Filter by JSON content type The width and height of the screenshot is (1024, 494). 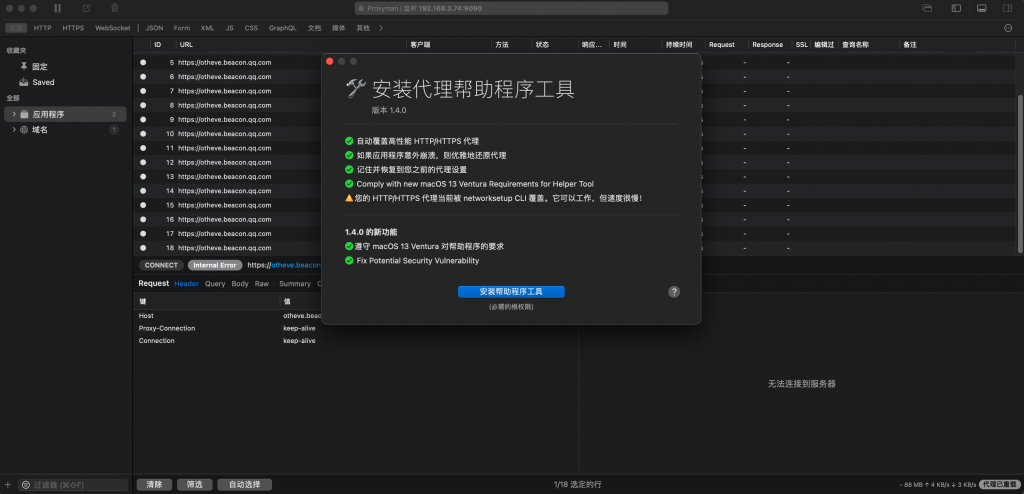click(x=154, y=28)
